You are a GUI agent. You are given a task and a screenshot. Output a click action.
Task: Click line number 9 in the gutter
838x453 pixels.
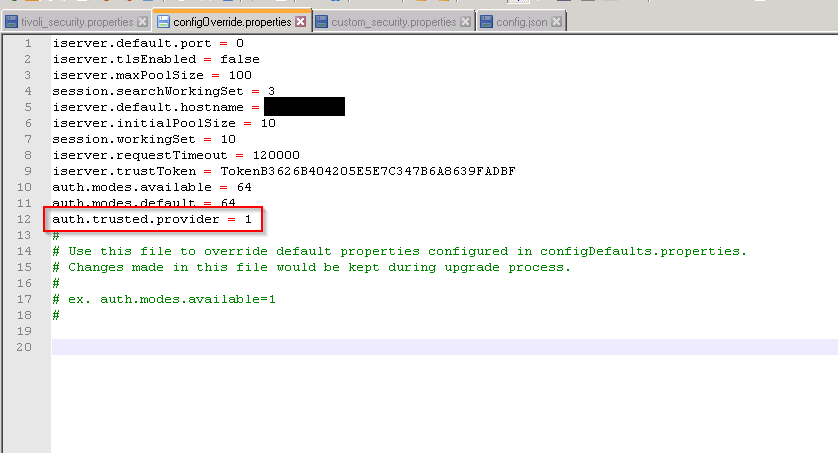tap(28, 171)
